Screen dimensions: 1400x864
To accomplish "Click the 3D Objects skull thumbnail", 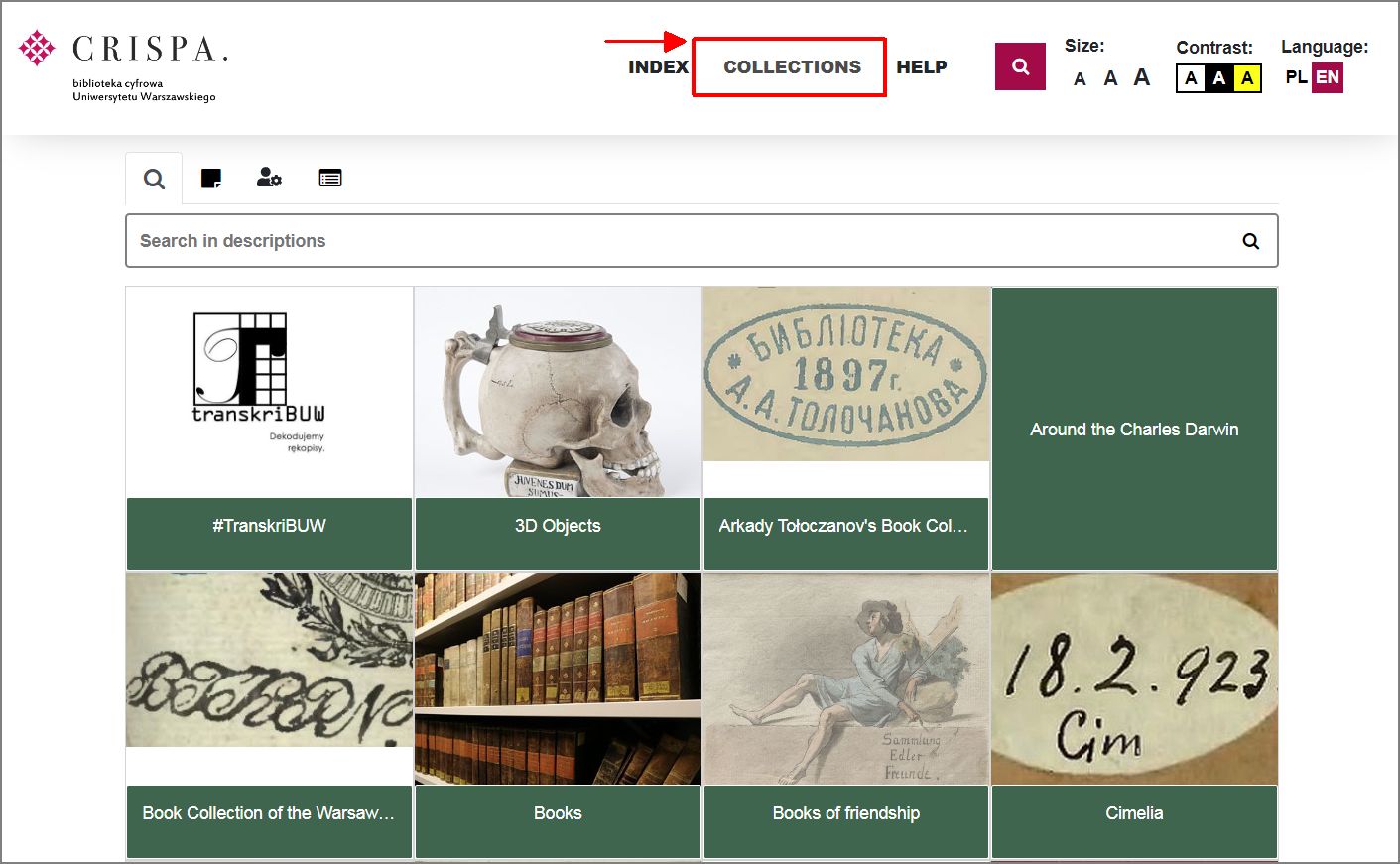I will [558, 394].
